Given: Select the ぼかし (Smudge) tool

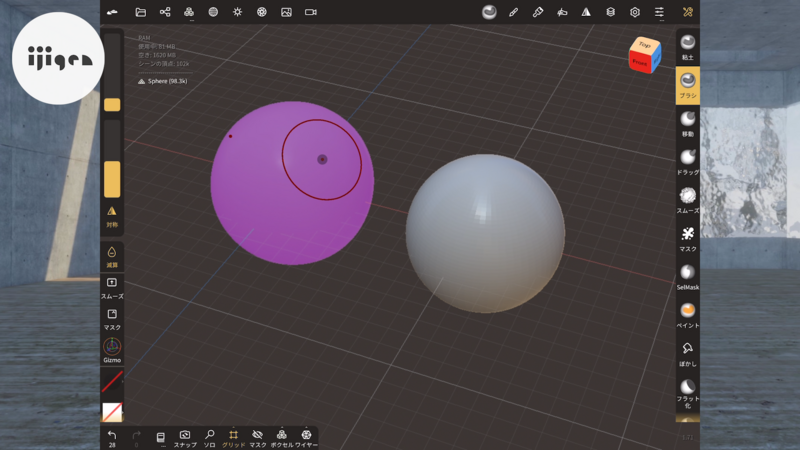Looking at the screenshot, I should coord(688,354).
